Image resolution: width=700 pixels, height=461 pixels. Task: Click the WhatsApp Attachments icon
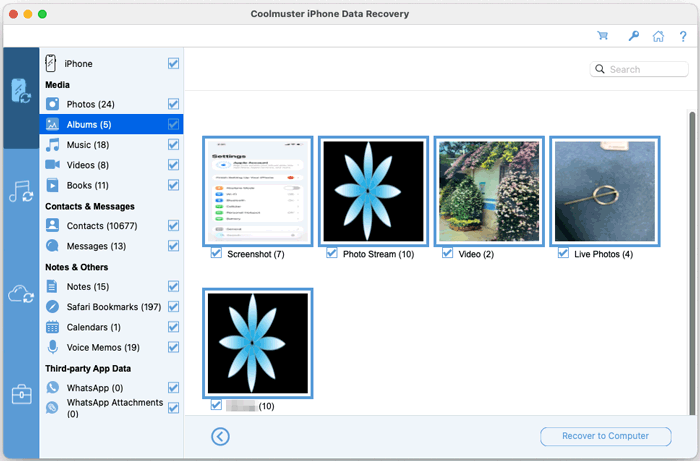coord(52,407)
